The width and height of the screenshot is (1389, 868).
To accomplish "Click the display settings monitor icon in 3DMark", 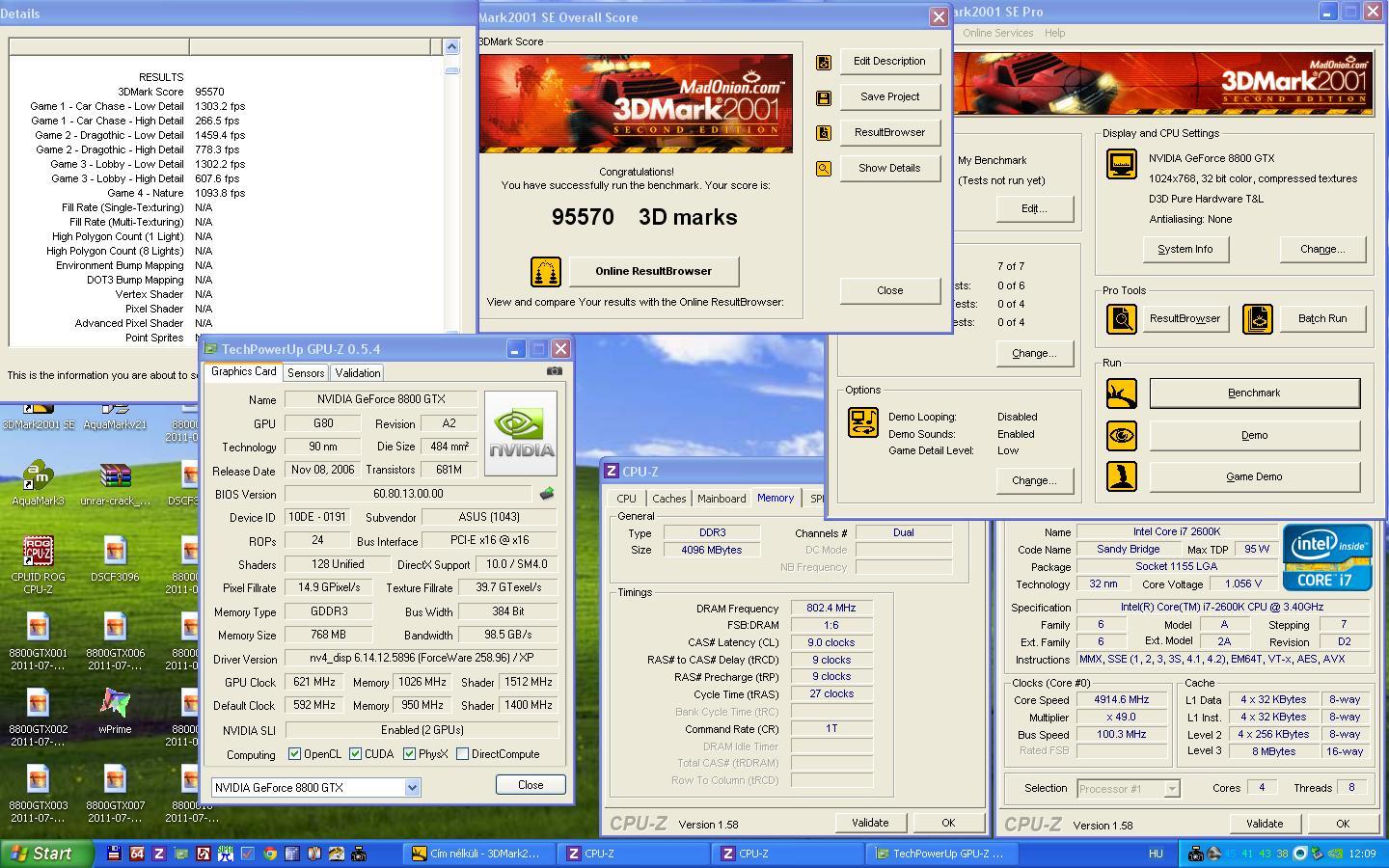I will (x=1121, y=164).
